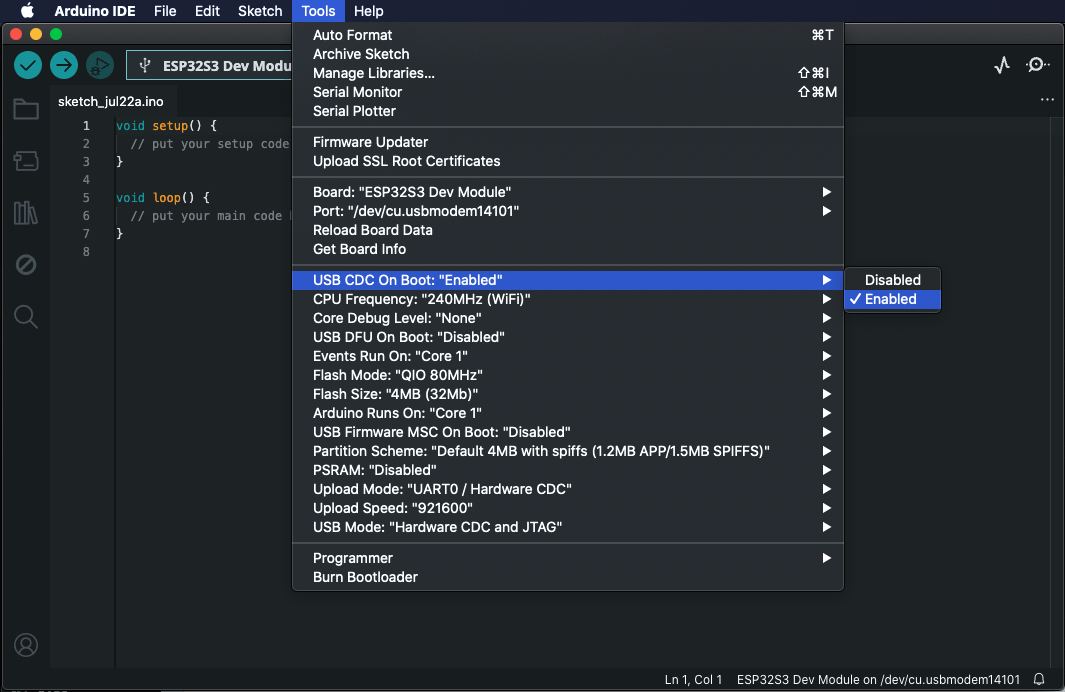This screenshot has height=692, width=1065.
Task: Click the Verify sketch checkmark button
Action: 28,65
